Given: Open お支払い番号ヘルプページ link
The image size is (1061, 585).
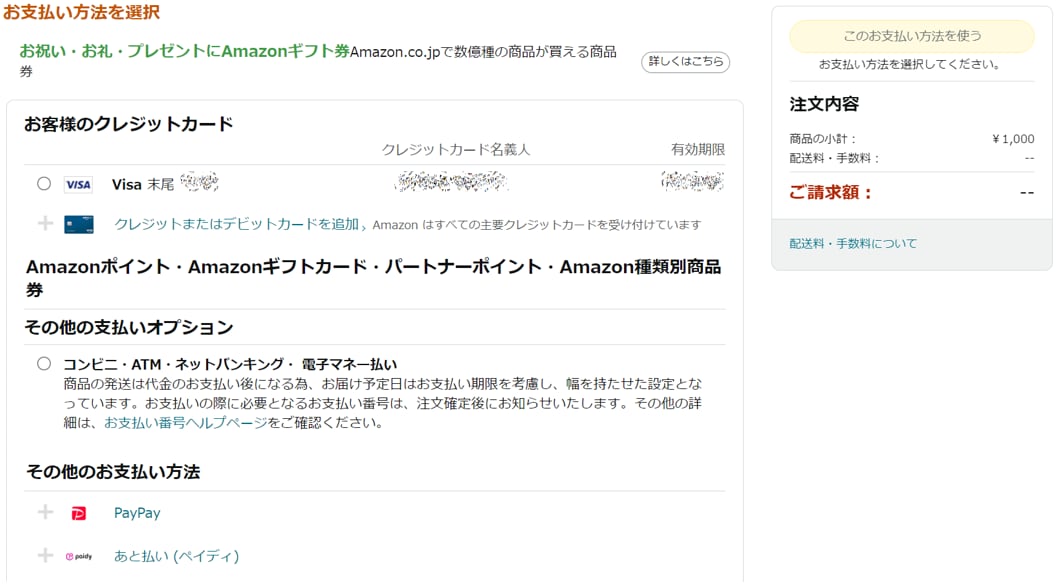Looking at the screenshot, I should coord(185,423).
